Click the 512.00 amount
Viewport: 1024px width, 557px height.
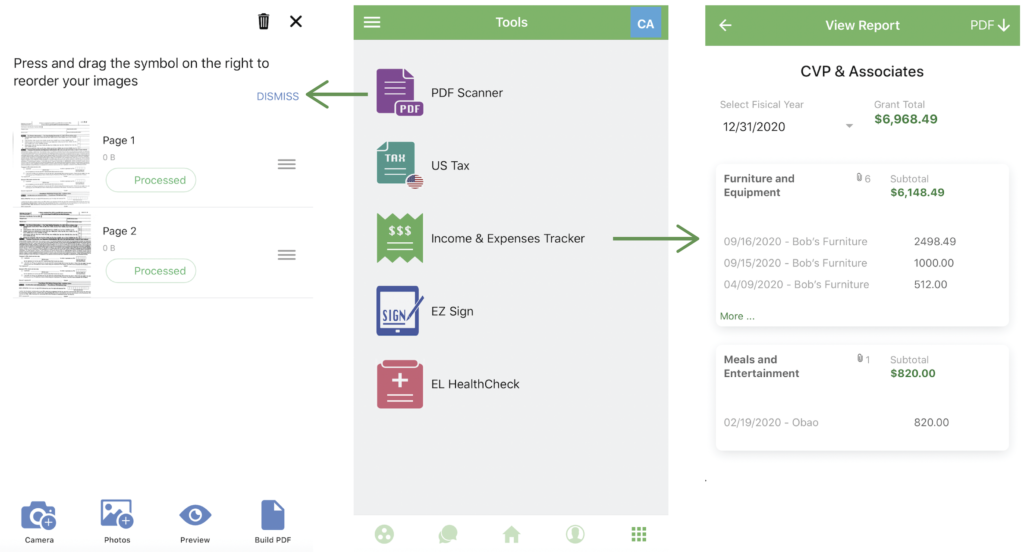[x=930, y=285]
